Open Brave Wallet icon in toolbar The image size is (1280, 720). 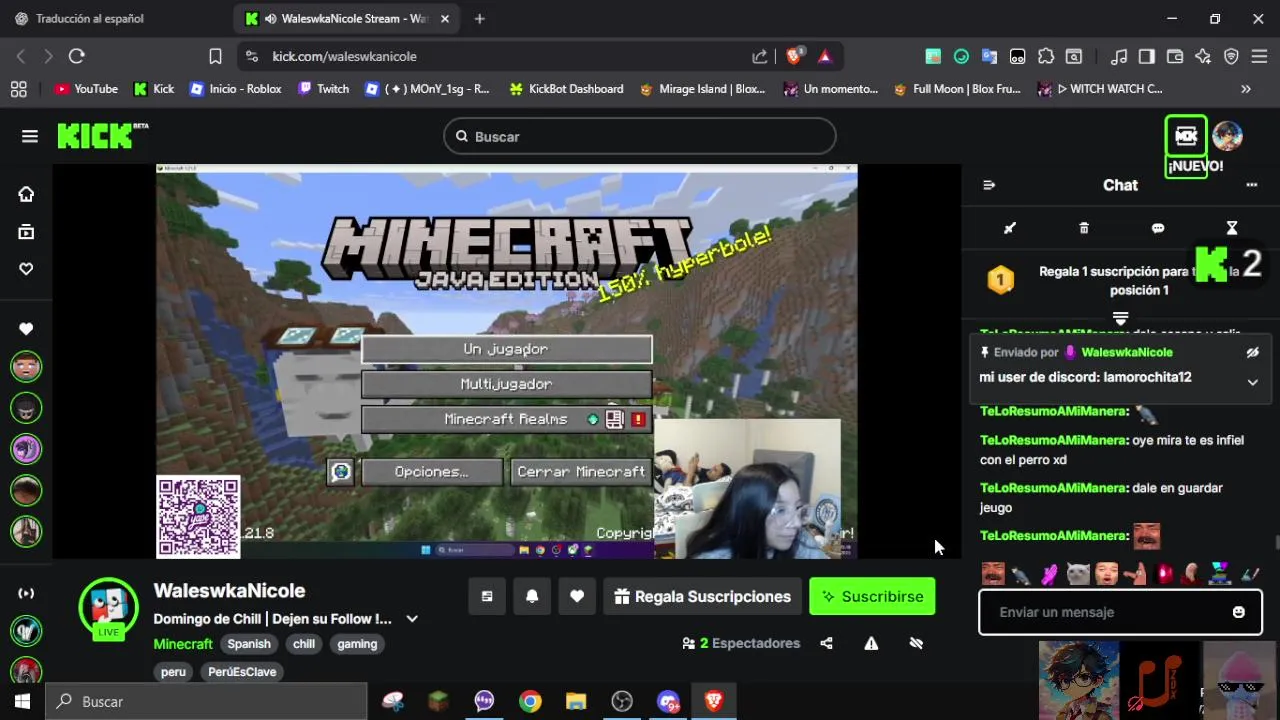(1175, 56)
